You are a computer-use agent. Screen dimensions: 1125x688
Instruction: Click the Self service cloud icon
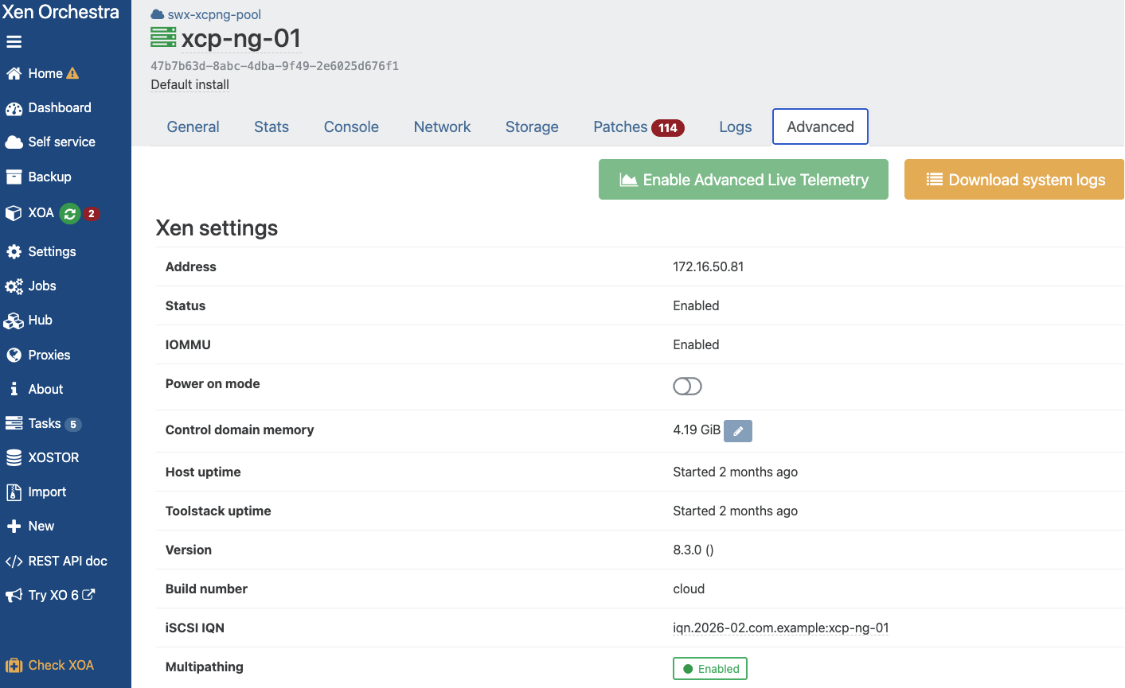[x=14, y=142]
